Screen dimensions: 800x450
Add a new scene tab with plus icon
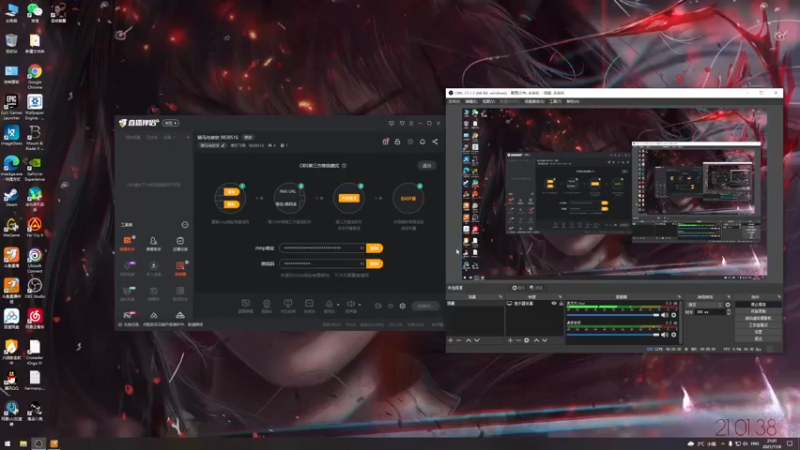point(188,137)
